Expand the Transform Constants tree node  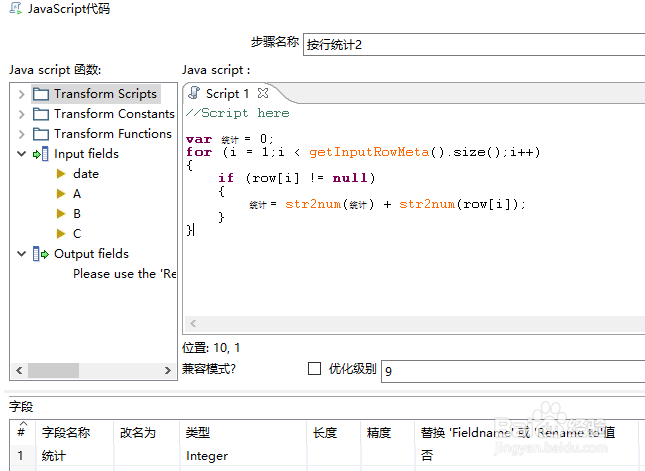point(22,114)
